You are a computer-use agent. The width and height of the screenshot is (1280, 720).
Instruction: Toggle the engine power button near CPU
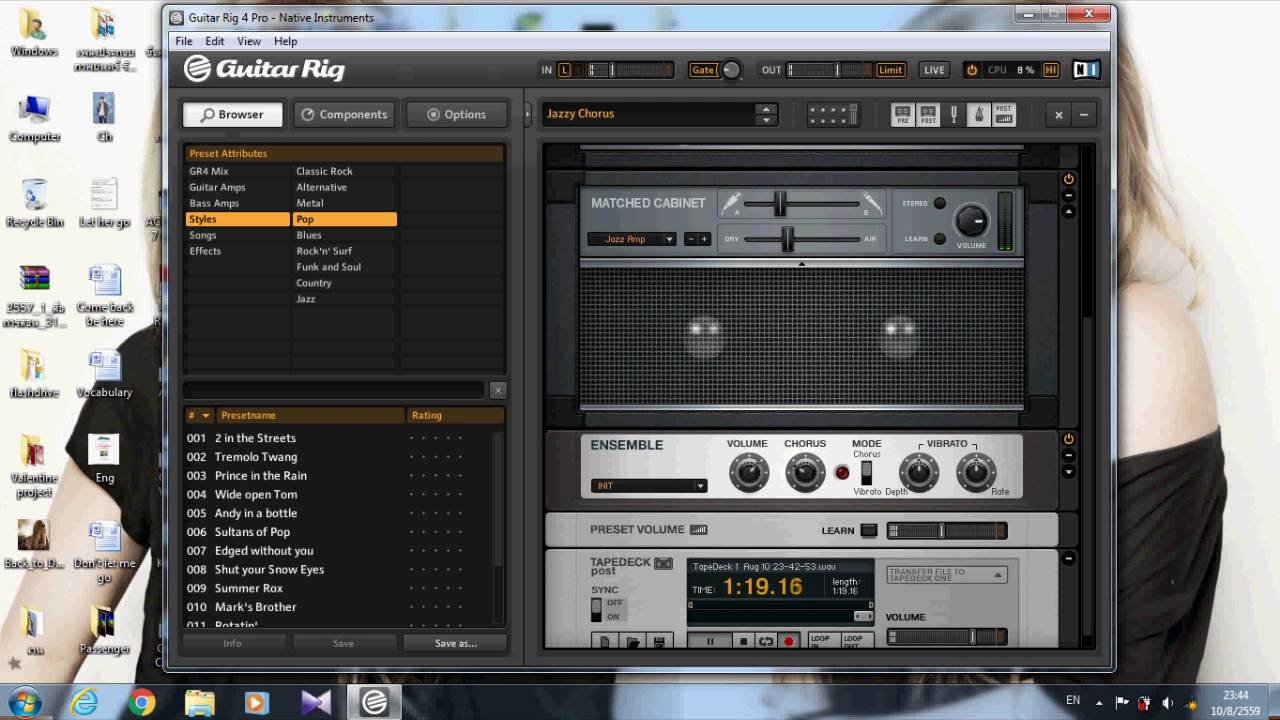coord(971,70)
